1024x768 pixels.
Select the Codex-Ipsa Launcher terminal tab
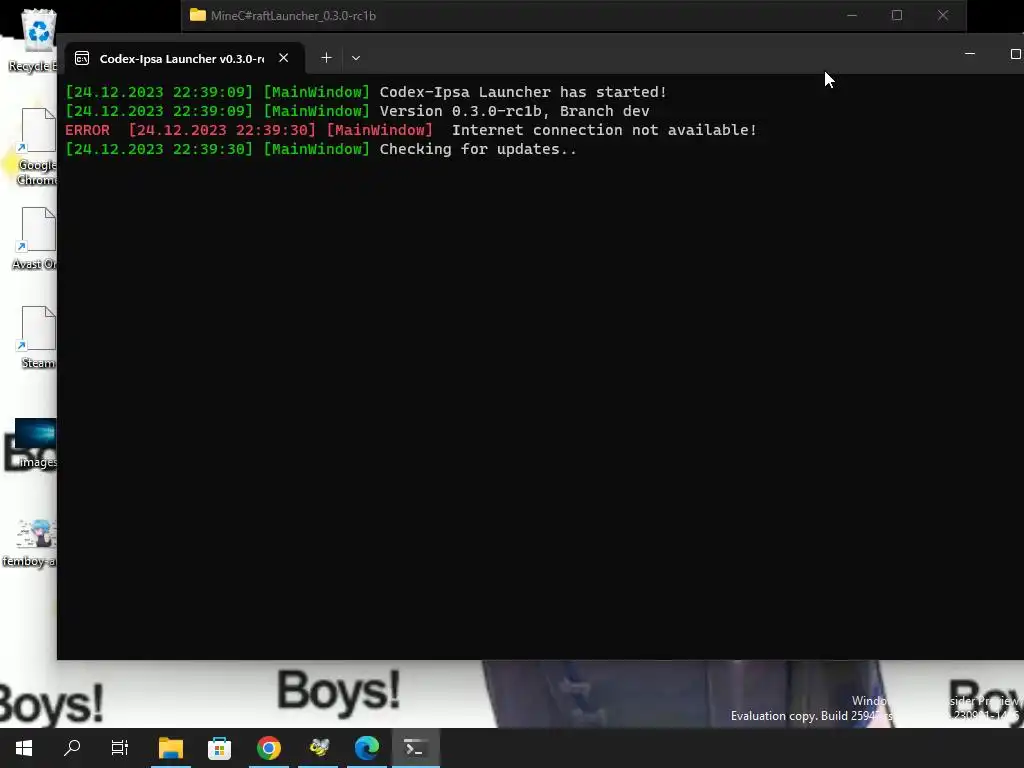point(184,58)
